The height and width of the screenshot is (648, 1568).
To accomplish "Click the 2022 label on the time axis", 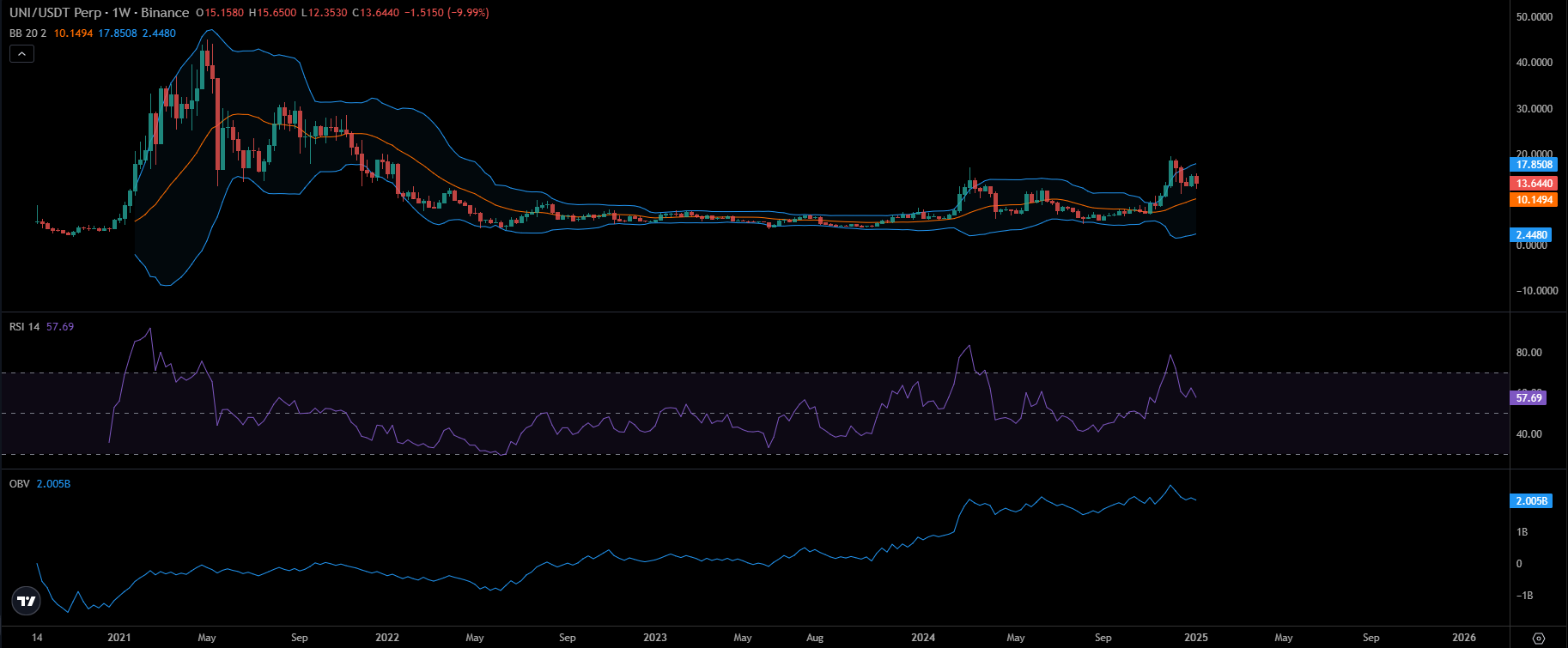I will pyautogui.click(x=387, y=638).
